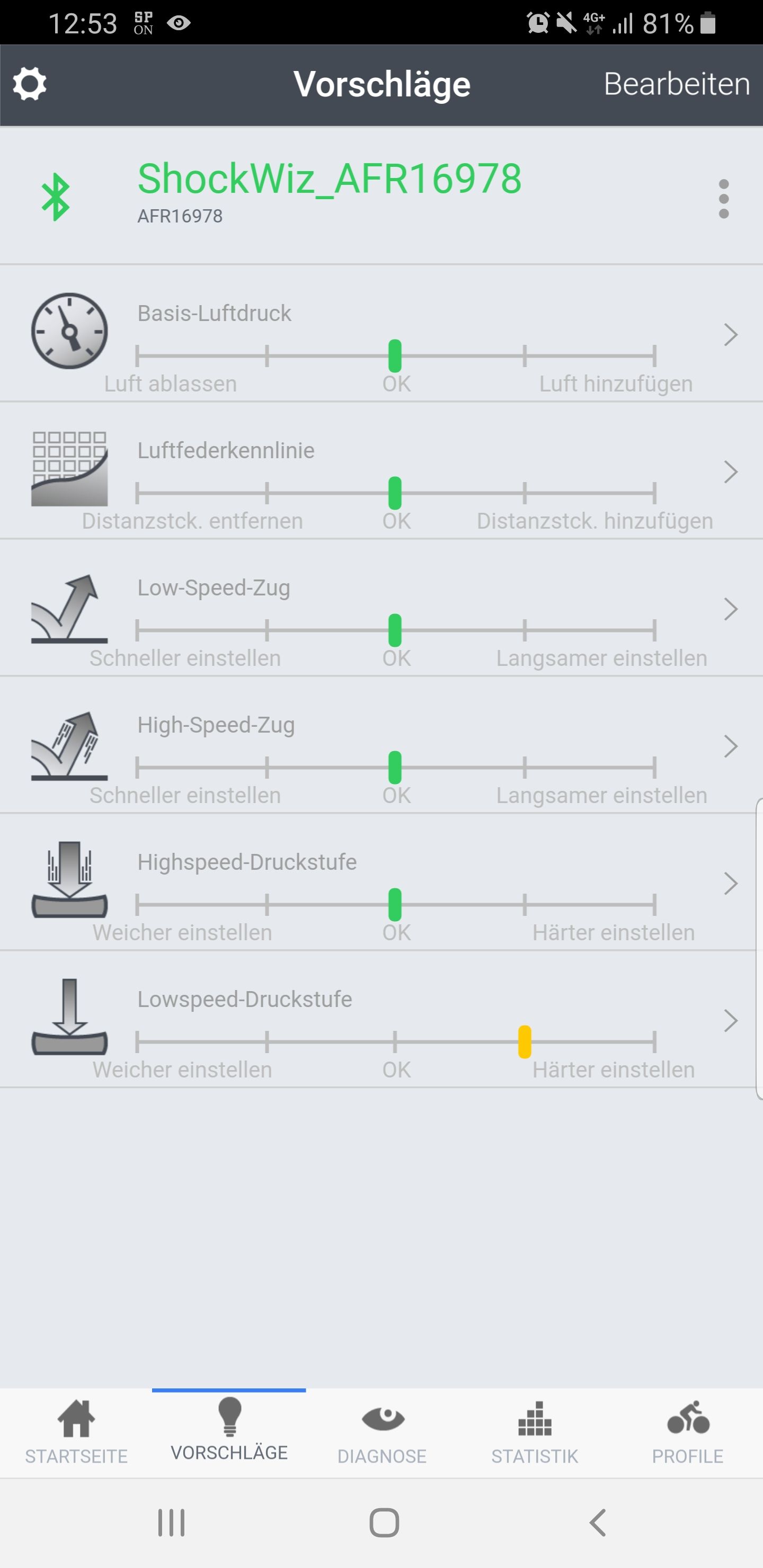Expand Lowspeed-Druckstufe row chevron
Screen dimensions: 763x1568
pos(731,1021)
